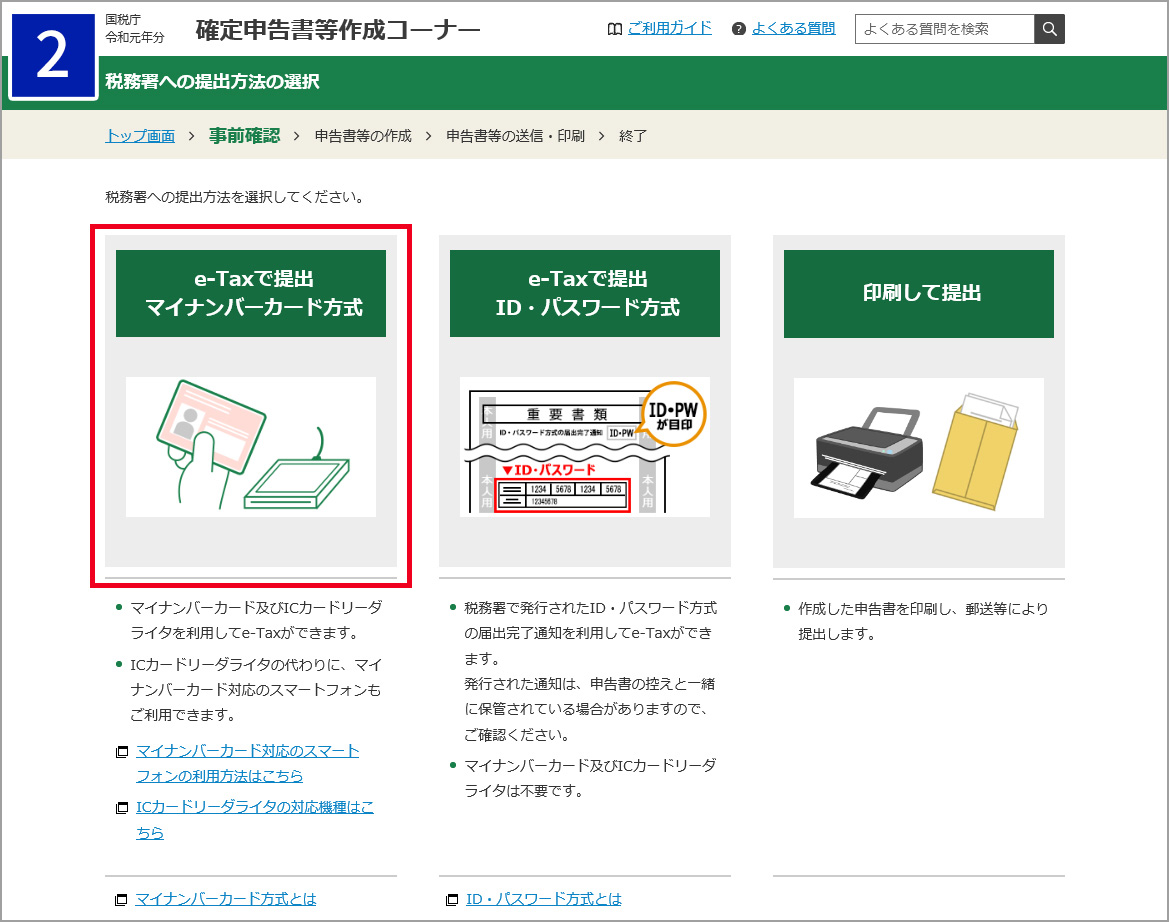Click text マイナンバーカード及びICカードリーダライタは不要です。
1169x922 pixels.
coord(590,778)
